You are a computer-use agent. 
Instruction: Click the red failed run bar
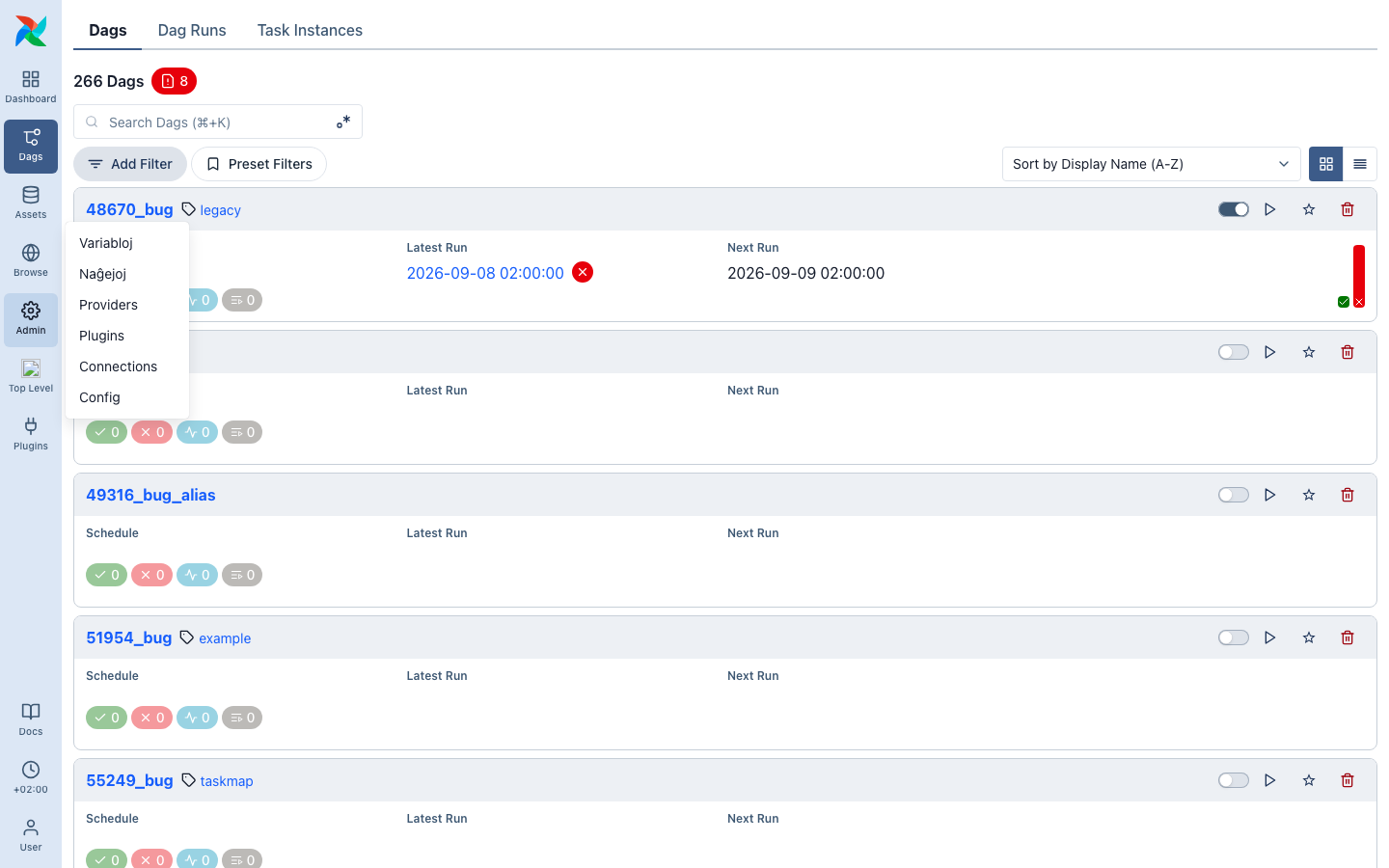coord(1359,276)
